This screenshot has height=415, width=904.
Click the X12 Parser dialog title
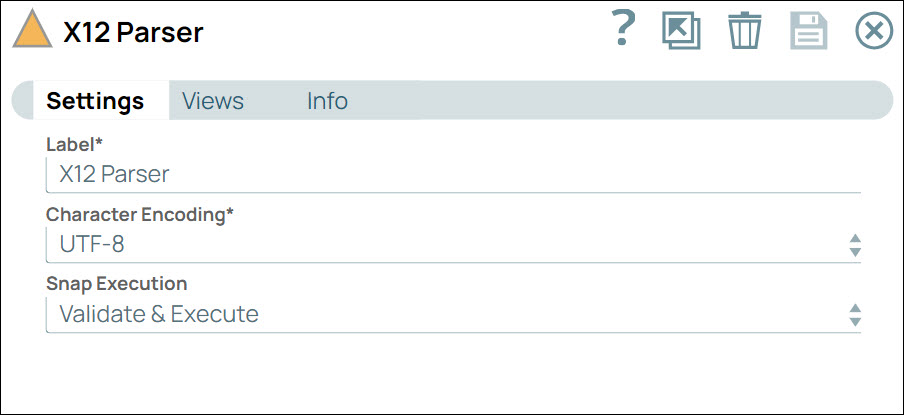click(133, 33)
